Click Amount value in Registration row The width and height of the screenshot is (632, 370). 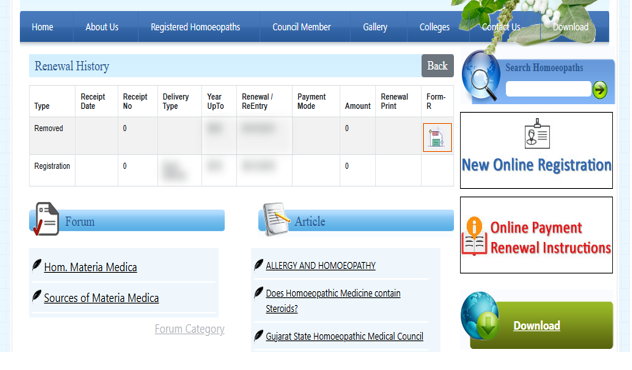click(x=347, y=166)
